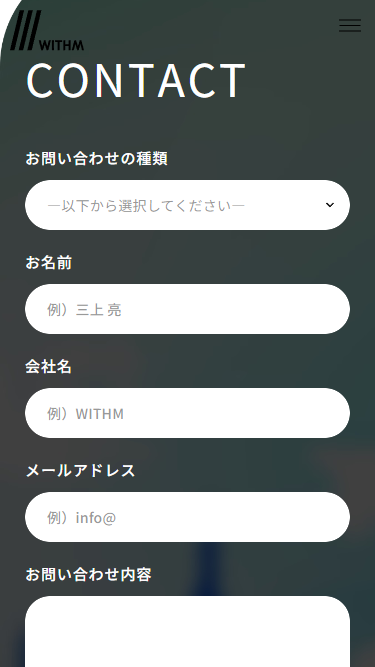Click the WITHM three-stripe logo mark
The height and width of the screenshot is (667, 375).
pyautogui.click(x=26, y=30)
